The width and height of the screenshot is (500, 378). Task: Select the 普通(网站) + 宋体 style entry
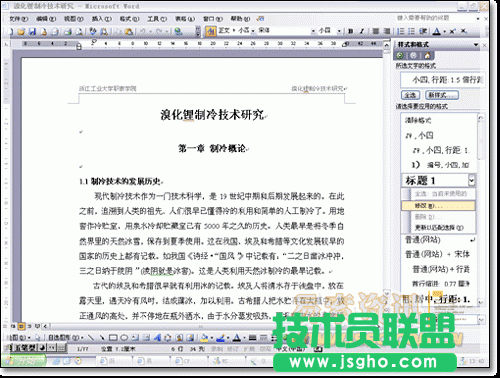(437, 254)
